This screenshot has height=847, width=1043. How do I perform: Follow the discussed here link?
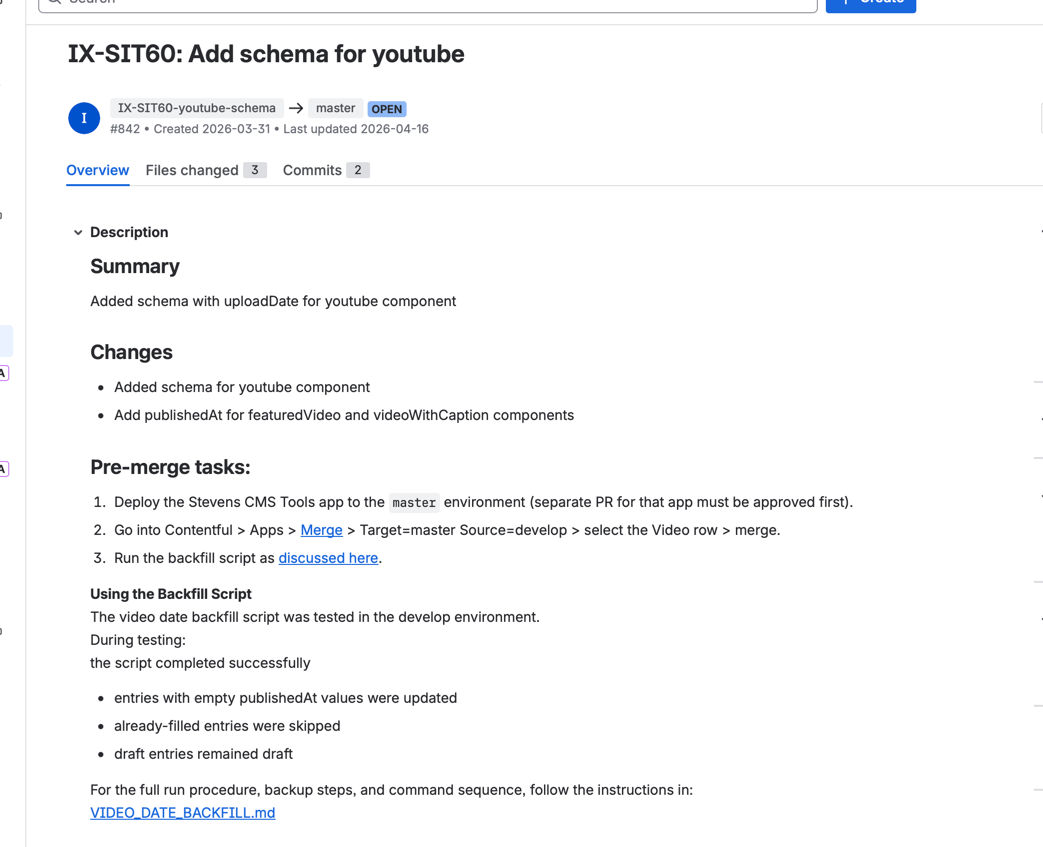[x=328, y=557]
